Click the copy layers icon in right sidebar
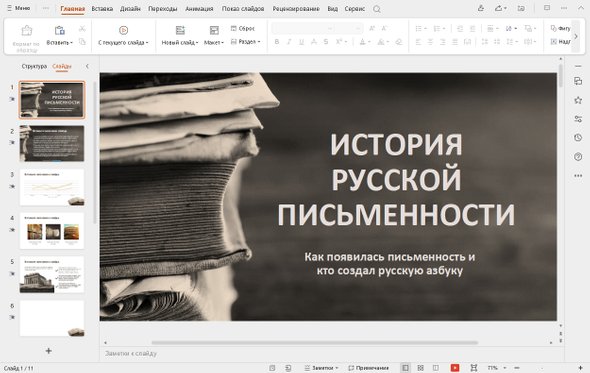The height and width of the screenshot is (373, 590). [x=578, y=81]
